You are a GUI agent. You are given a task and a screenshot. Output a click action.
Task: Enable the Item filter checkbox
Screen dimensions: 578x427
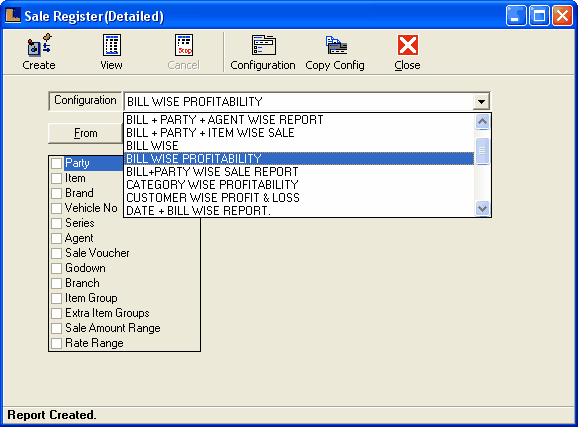click(x=56, y=178)
